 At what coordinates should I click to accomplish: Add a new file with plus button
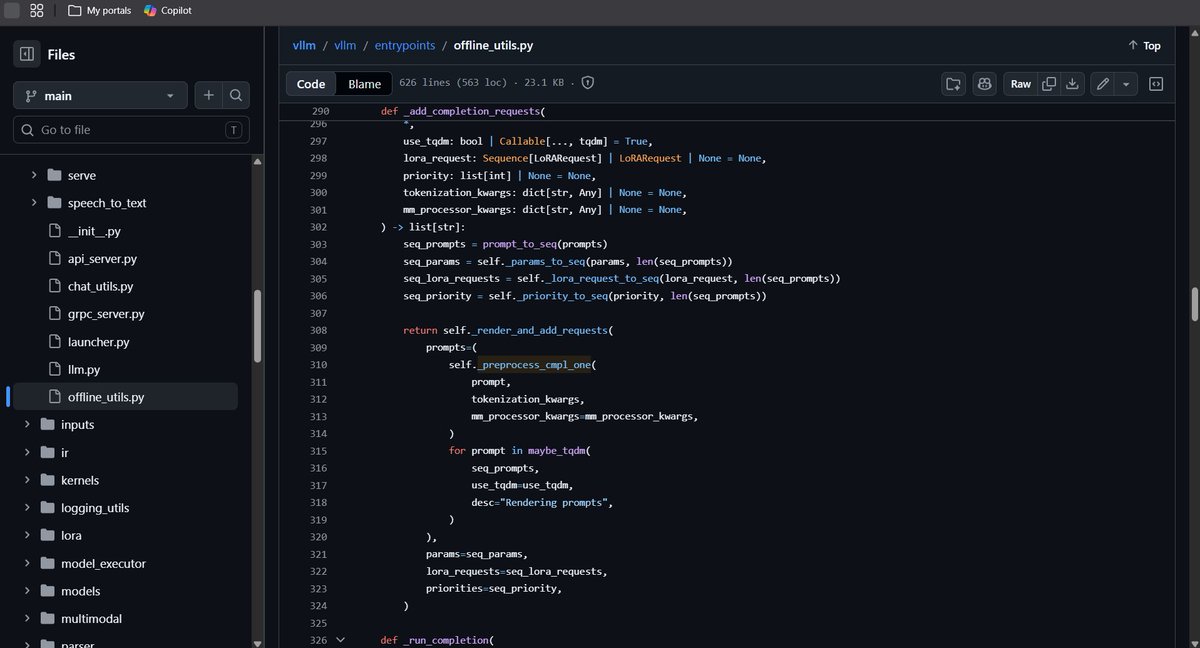pos(208,95)
